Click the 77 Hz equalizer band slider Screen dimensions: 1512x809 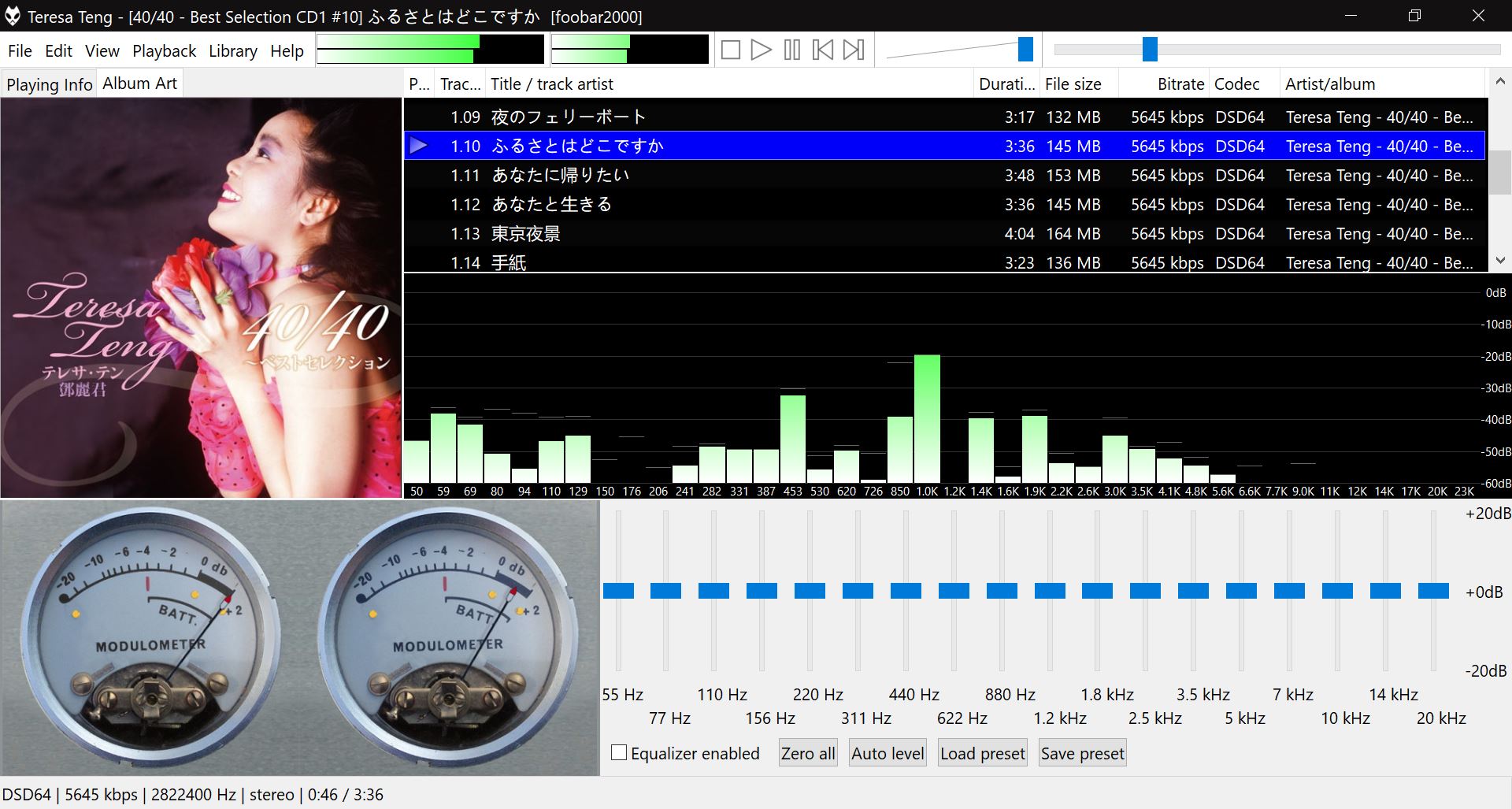tap(666, 591)
